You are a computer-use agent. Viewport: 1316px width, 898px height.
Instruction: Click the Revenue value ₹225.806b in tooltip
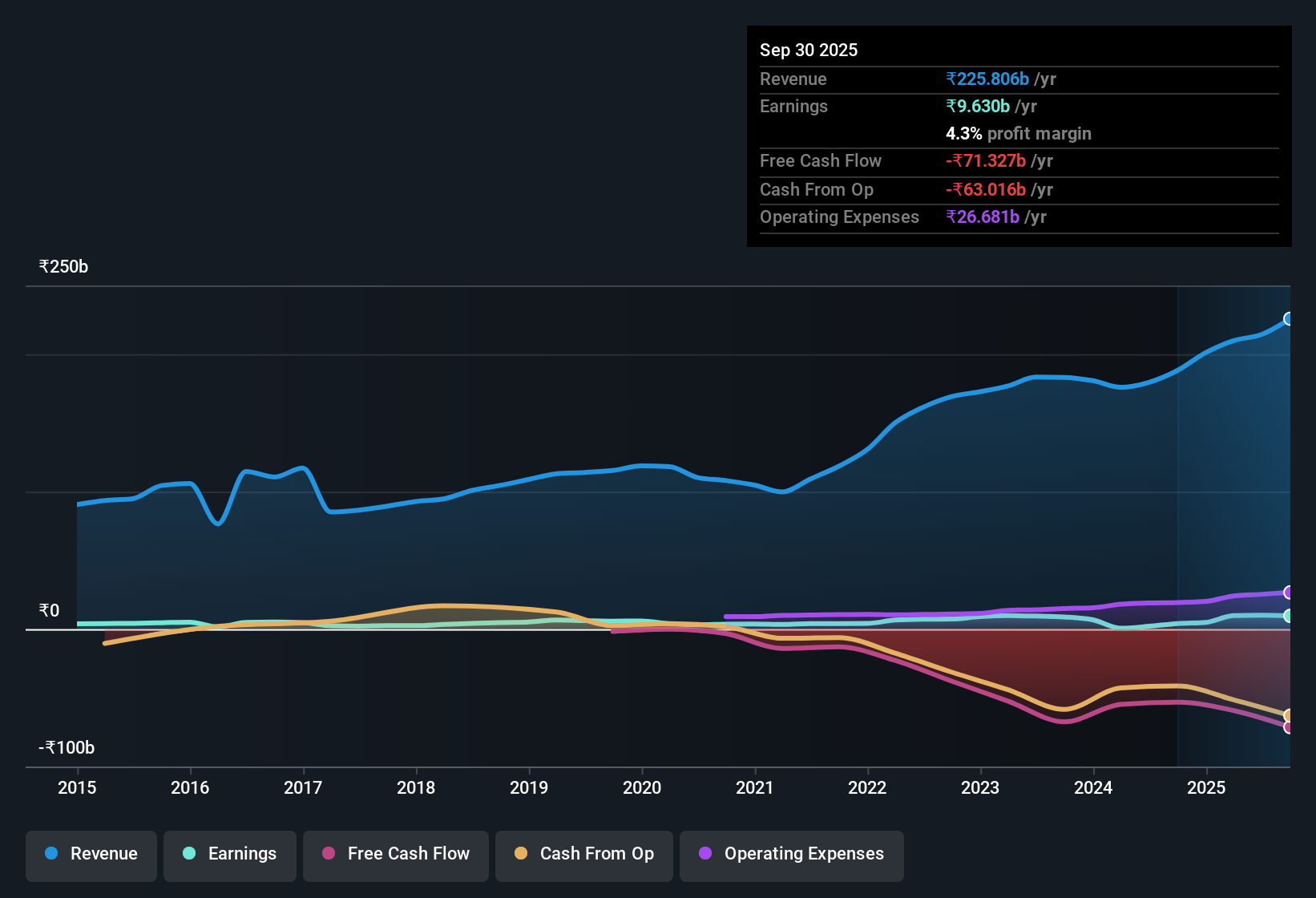[x=988, y=79]
